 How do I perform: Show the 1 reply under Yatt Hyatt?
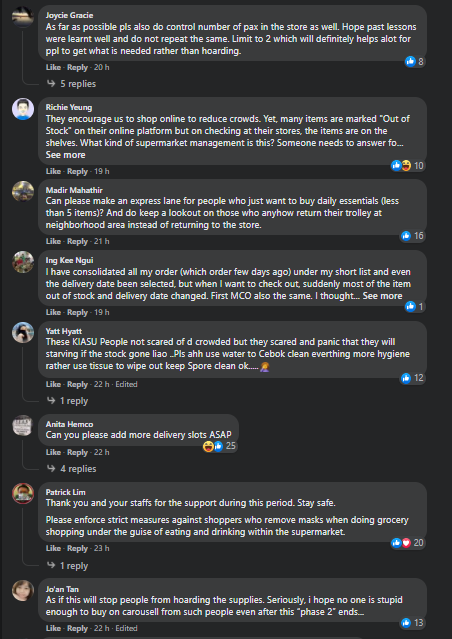[x=68, y=401]
